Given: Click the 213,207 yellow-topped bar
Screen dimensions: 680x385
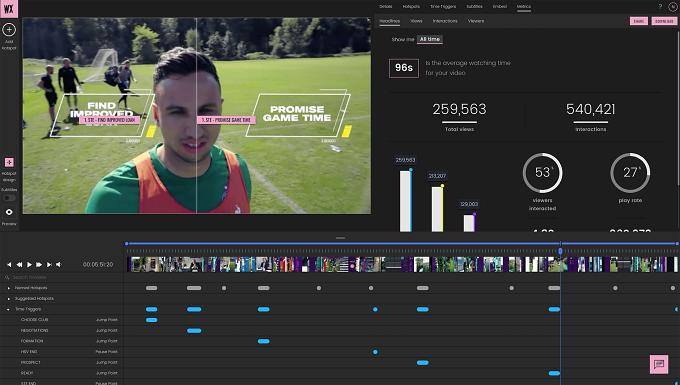Looking at the screenshot, I should tap(437, 209).
